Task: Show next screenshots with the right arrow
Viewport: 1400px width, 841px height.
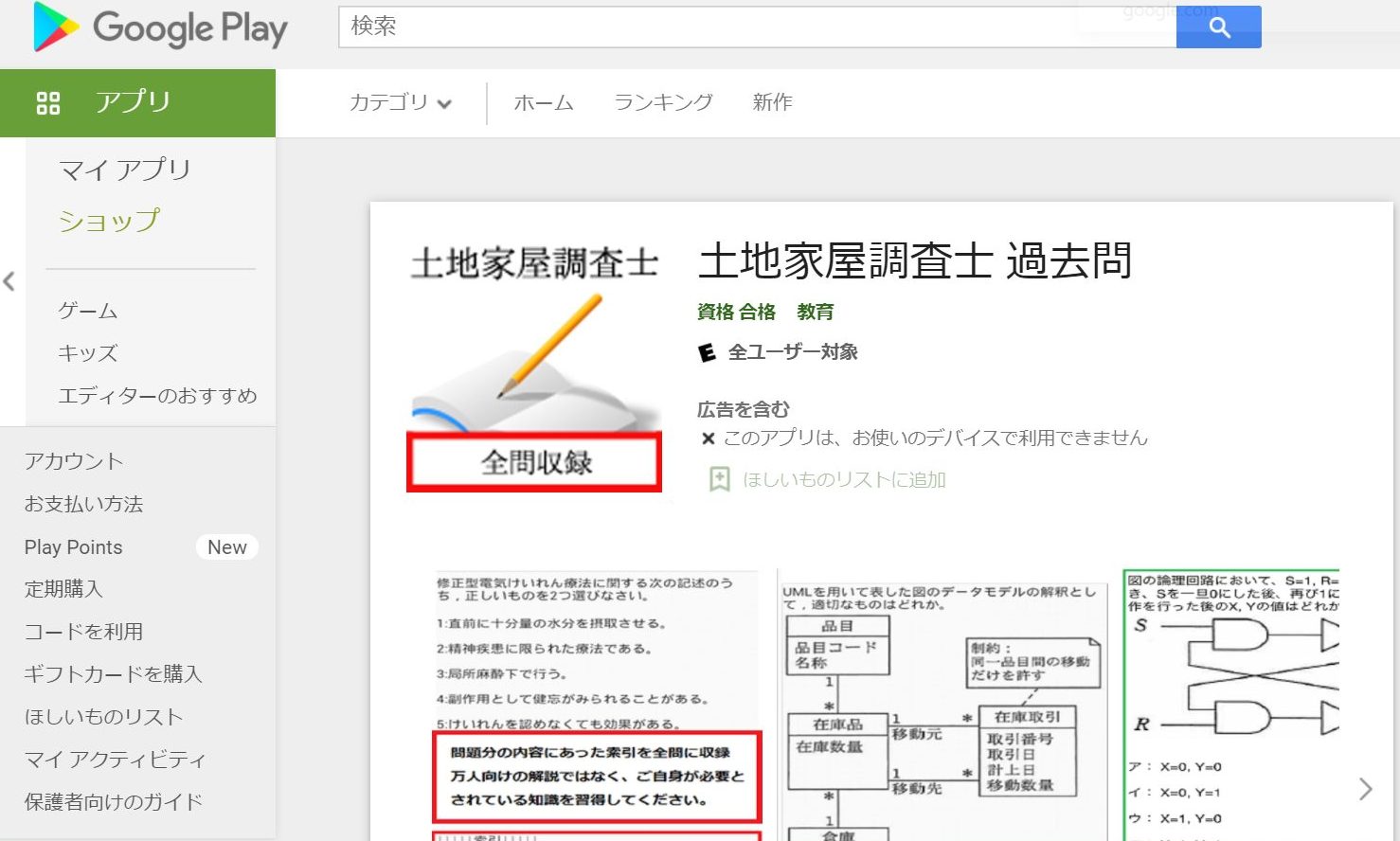Action: coord(1365,789)
